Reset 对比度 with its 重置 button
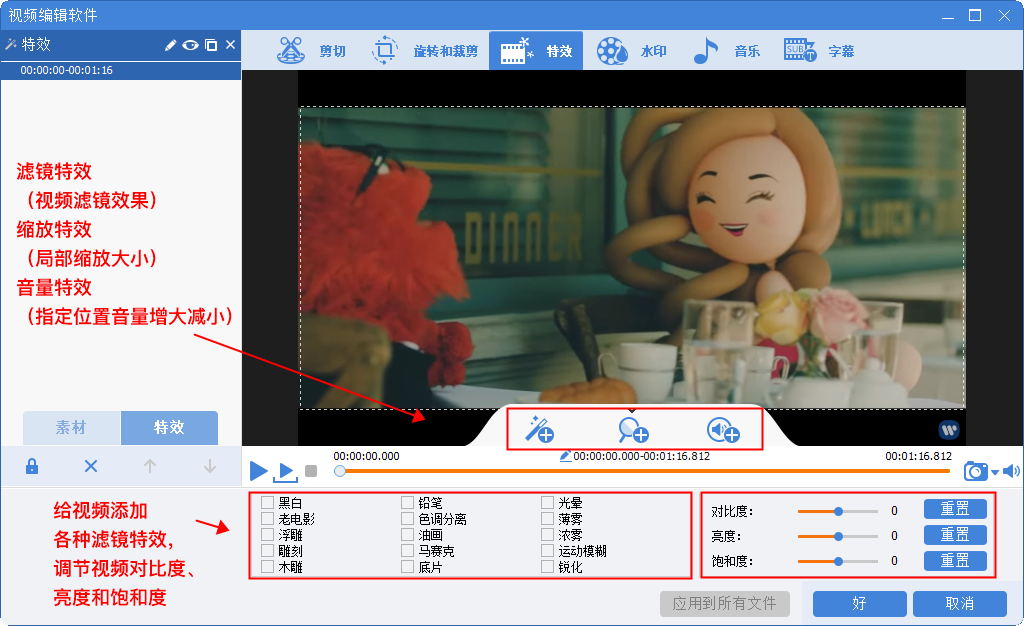1024x626 pixels. click(x=955, y=509)
